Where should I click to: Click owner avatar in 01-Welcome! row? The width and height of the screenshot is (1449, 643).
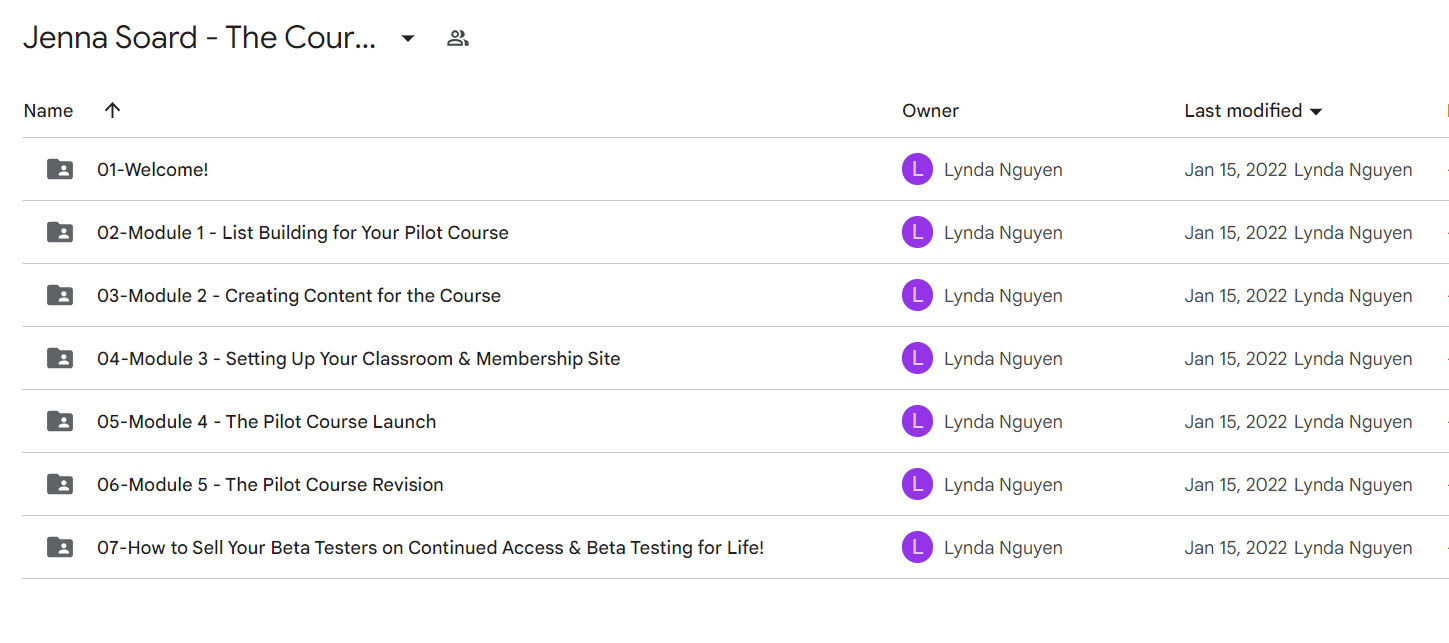917,169
